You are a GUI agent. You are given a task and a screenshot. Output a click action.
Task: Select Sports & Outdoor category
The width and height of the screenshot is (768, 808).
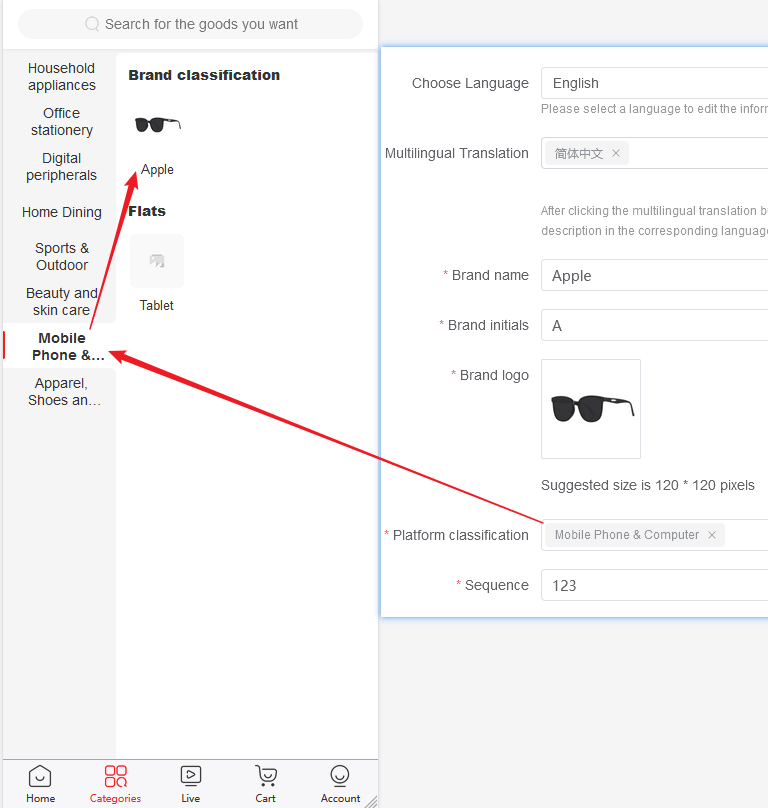coord(62,257)
